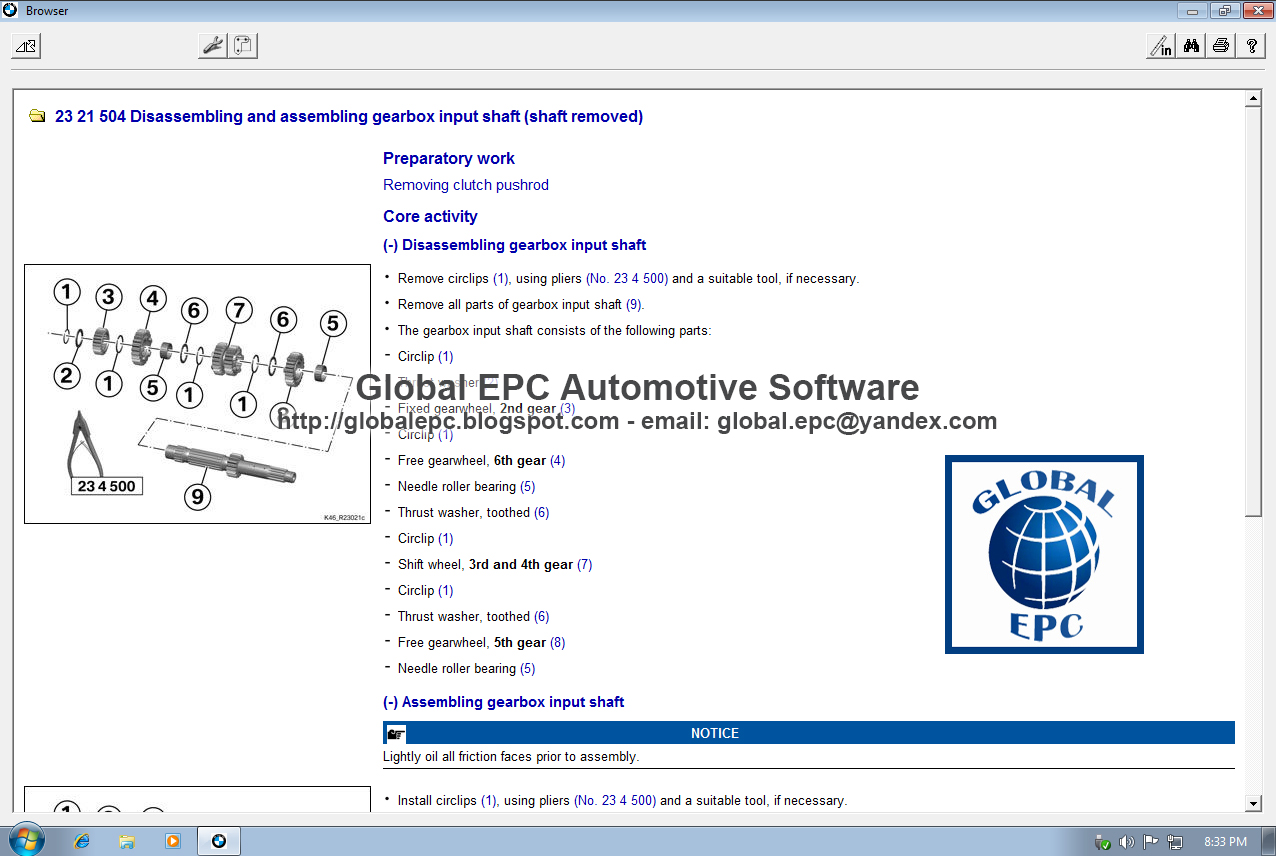1276x856 pixels.
Task: Select the measurement units ruler icon
Action: click(x=1159, y=45)
